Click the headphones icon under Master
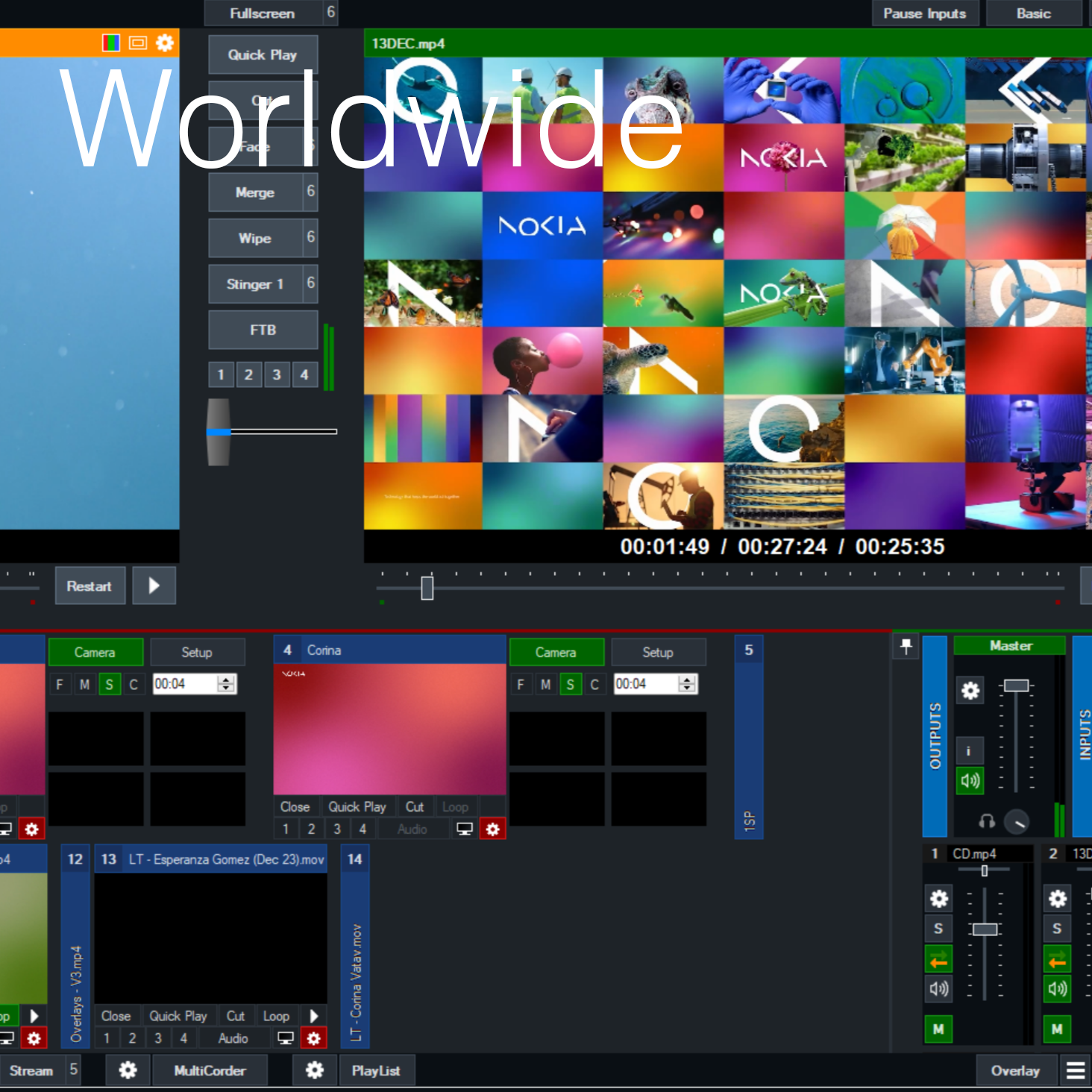The image size is (1092, 1092). point(986,821)
